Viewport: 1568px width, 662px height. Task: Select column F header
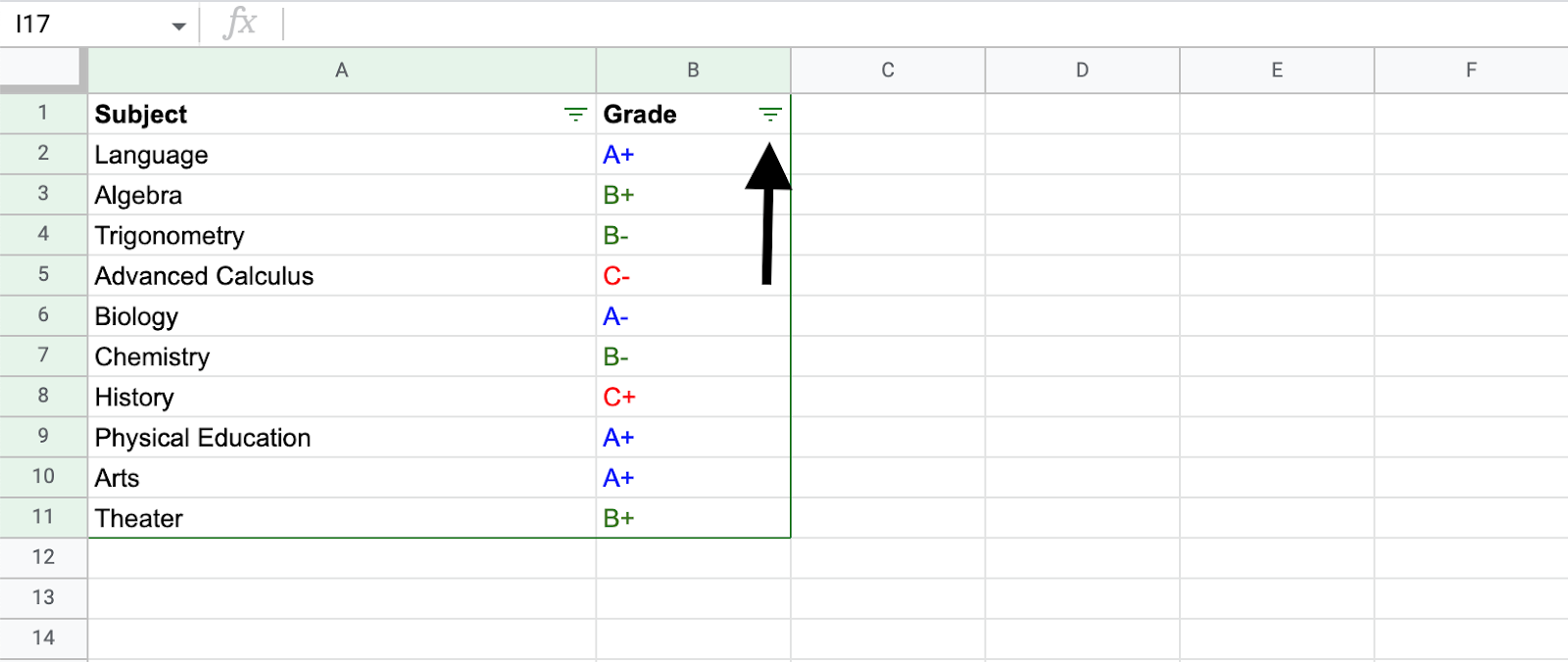point(1470,71)
